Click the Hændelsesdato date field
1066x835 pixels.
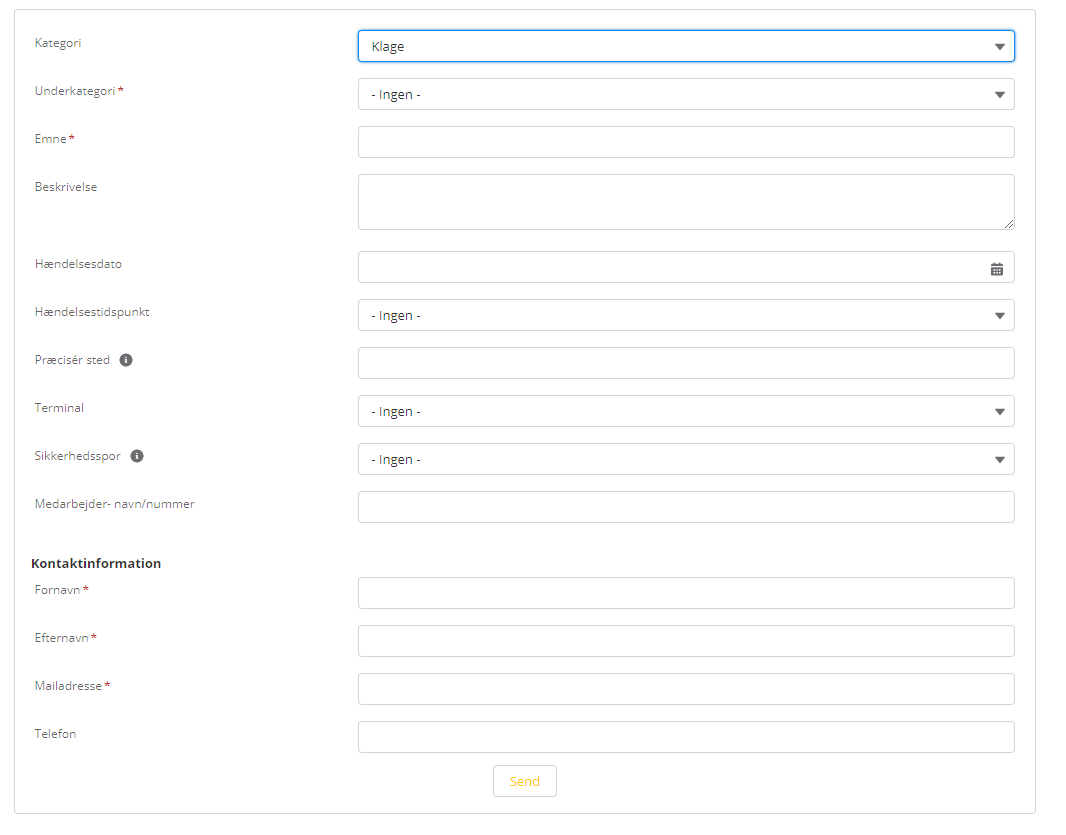coord(670,267)
